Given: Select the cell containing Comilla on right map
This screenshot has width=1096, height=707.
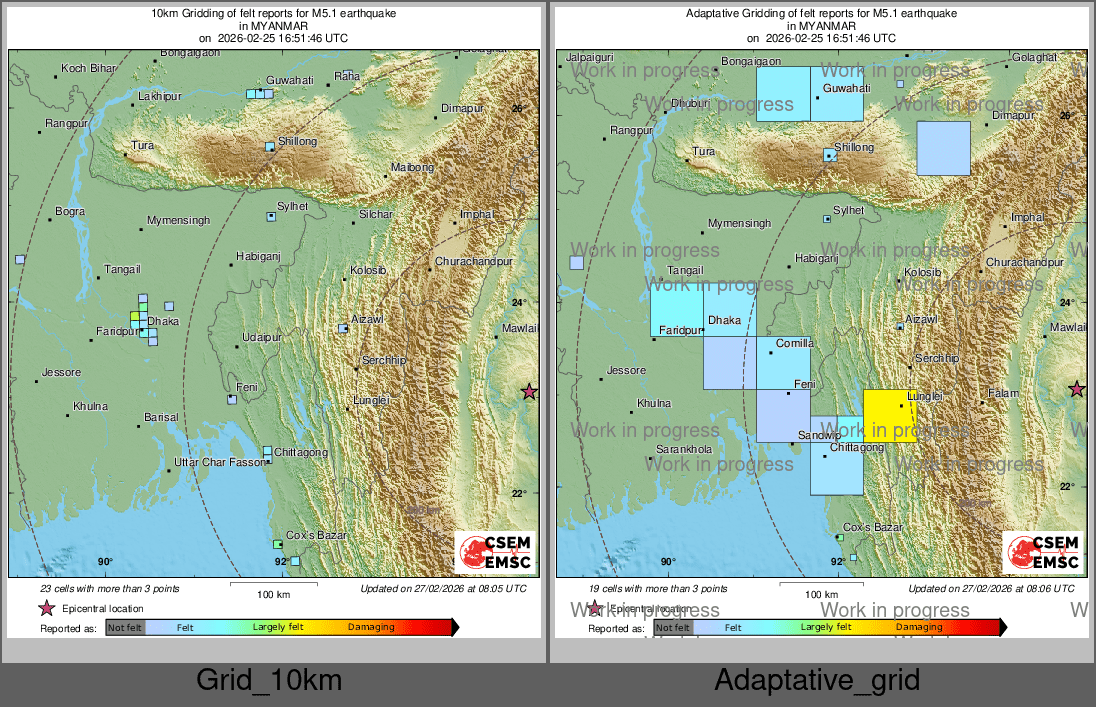Looking at the screenshot, I should tap(784, 363).
